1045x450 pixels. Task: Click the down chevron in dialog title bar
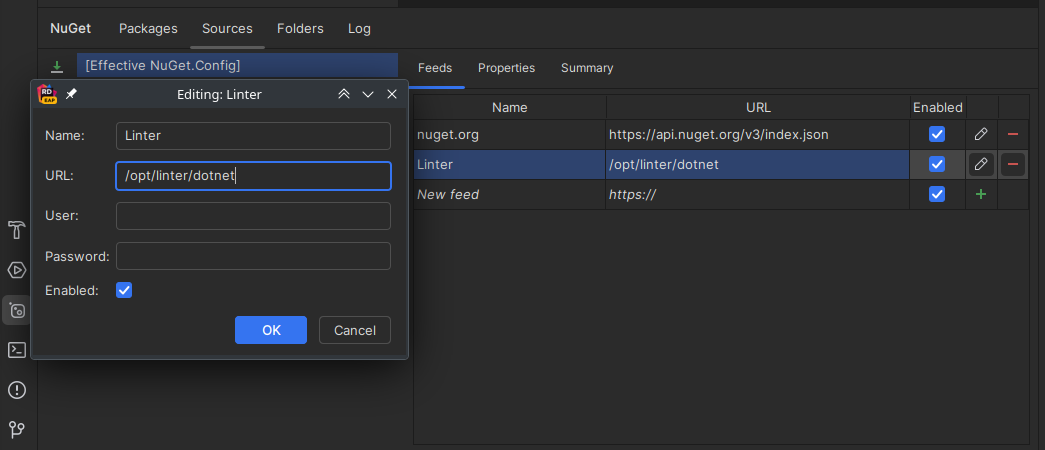pyautogui.click(x=368, y=94)
